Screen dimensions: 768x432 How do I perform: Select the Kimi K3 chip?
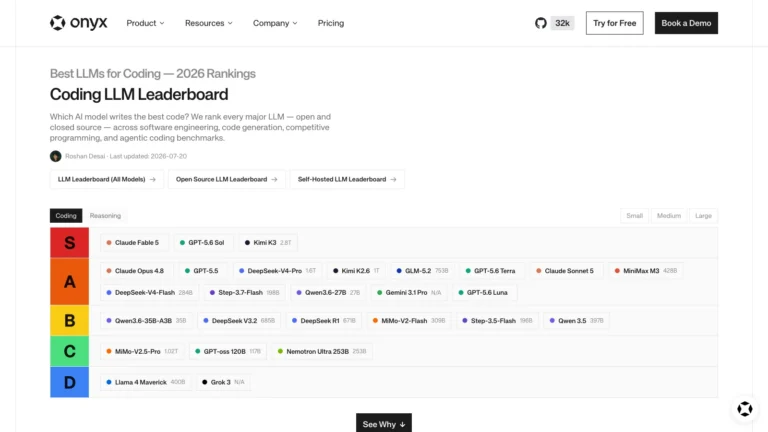click(x=268, y=242)
